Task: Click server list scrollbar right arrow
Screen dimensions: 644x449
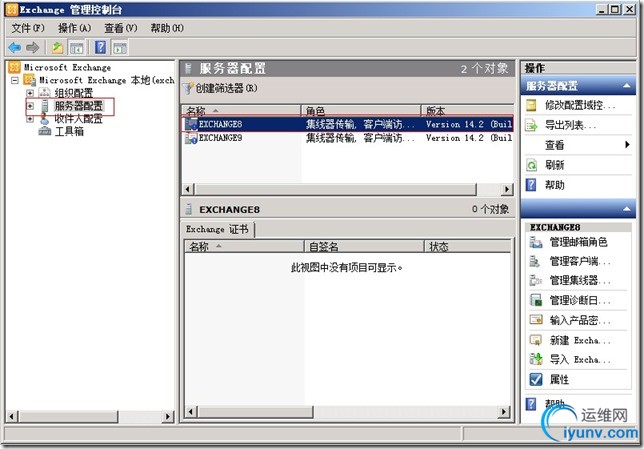Action: (507, 189)
